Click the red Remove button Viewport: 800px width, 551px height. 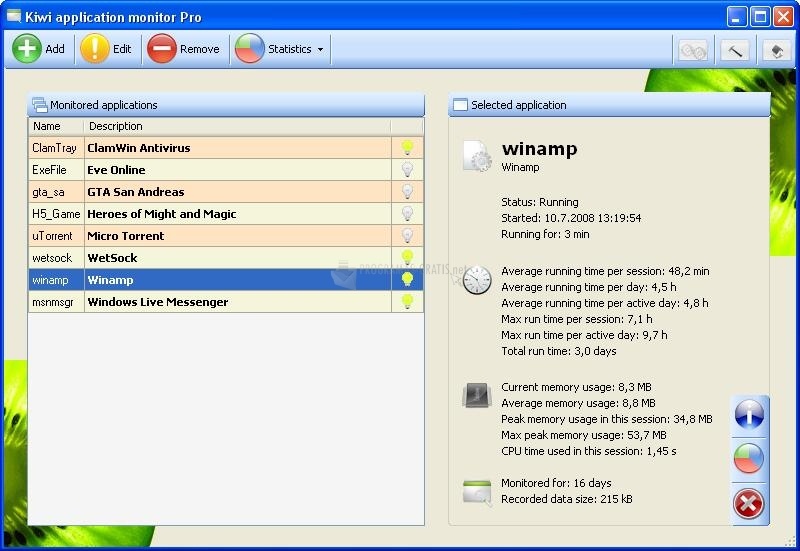coord(184,49)
